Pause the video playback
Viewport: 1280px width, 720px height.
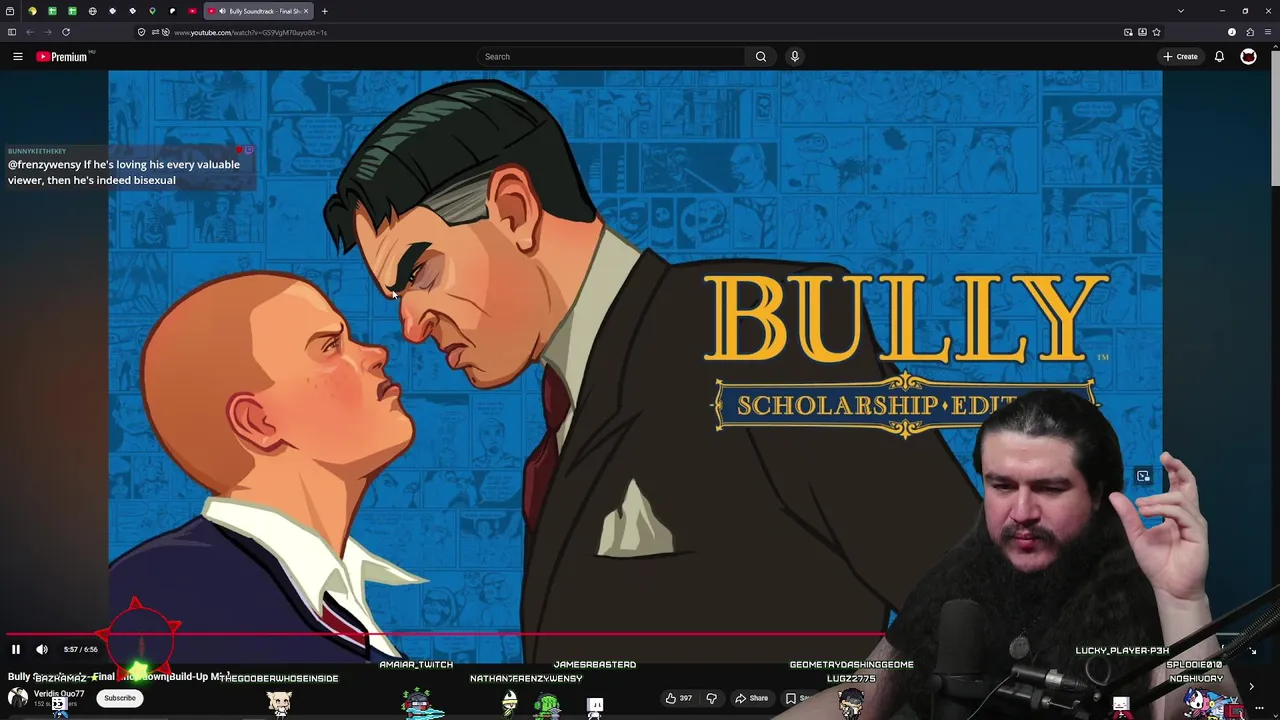16,649
